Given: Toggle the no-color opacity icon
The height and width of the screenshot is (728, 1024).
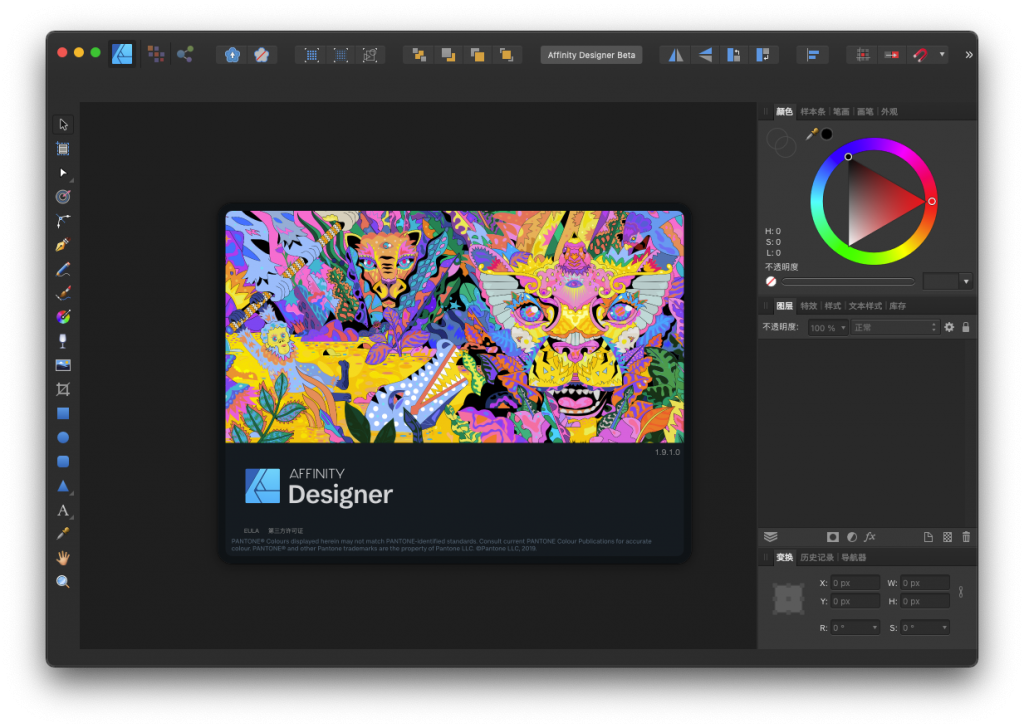Looking at the screenshot, I should (771, 281).
